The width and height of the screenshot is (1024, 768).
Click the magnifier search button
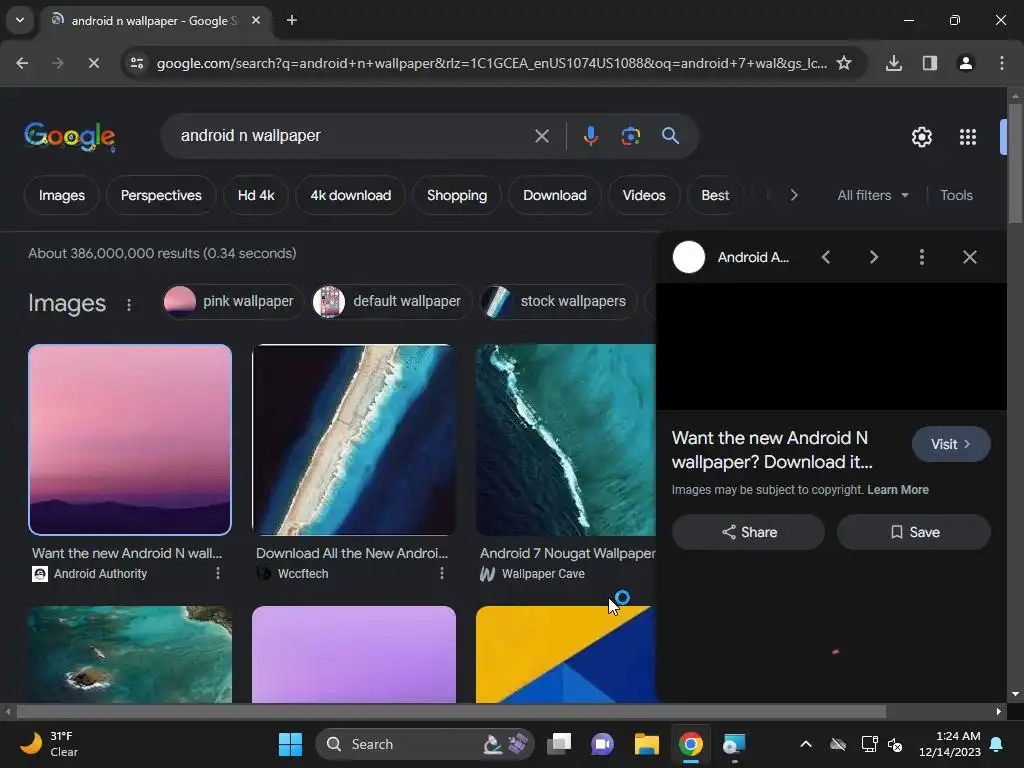pos(670,136)
